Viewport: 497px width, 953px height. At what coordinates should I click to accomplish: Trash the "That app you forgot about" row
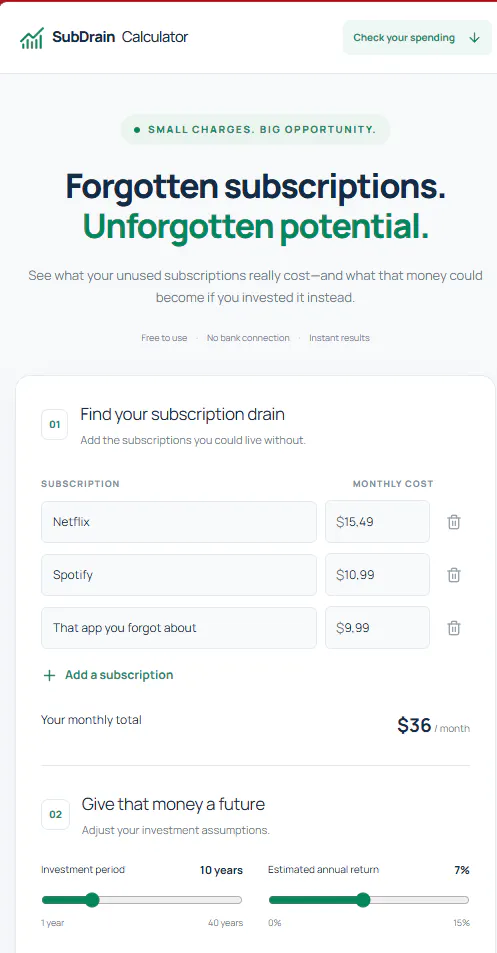coord(454,628)
